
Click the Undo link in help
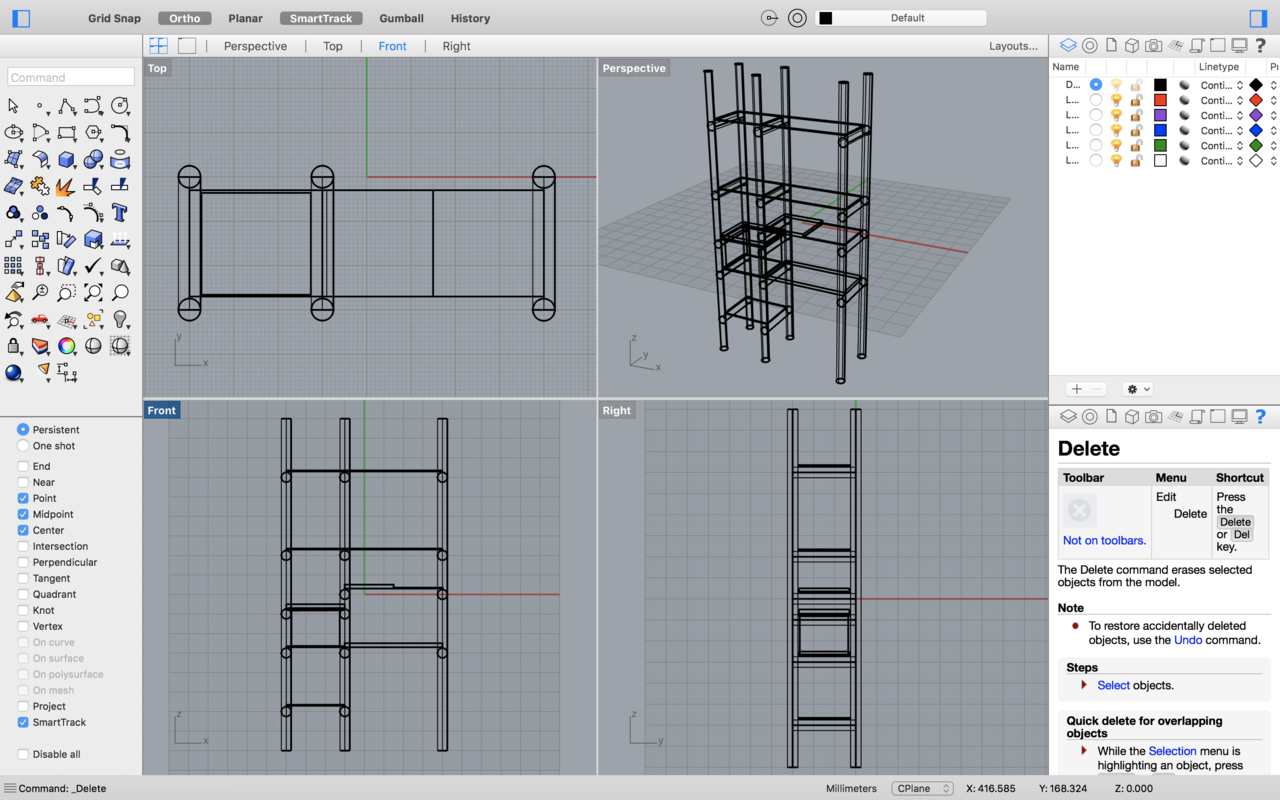1187,640
